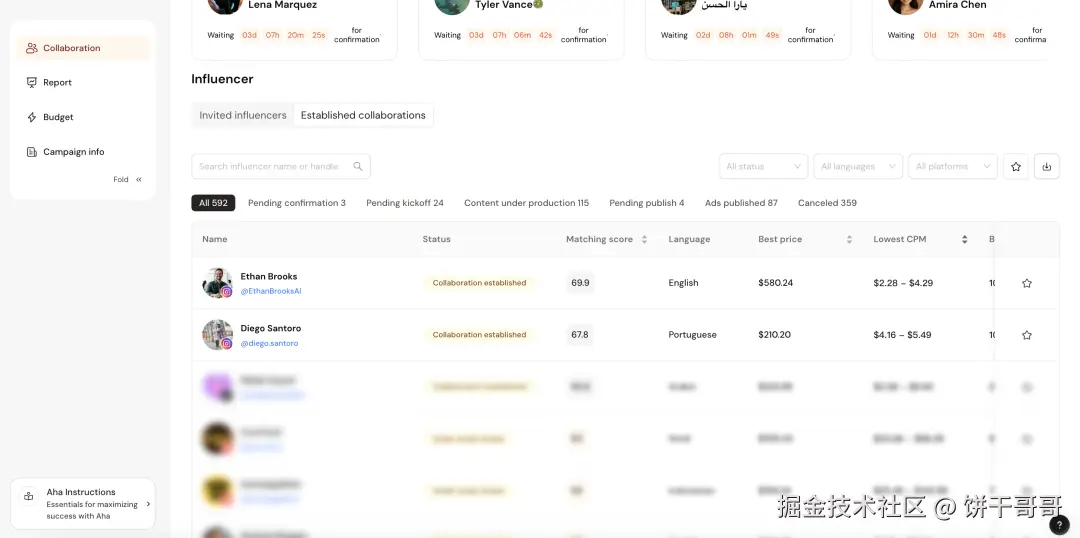Click the influencer name search field
The height and width of the screenshot is (538, 1080).
(x=270, y=167)
